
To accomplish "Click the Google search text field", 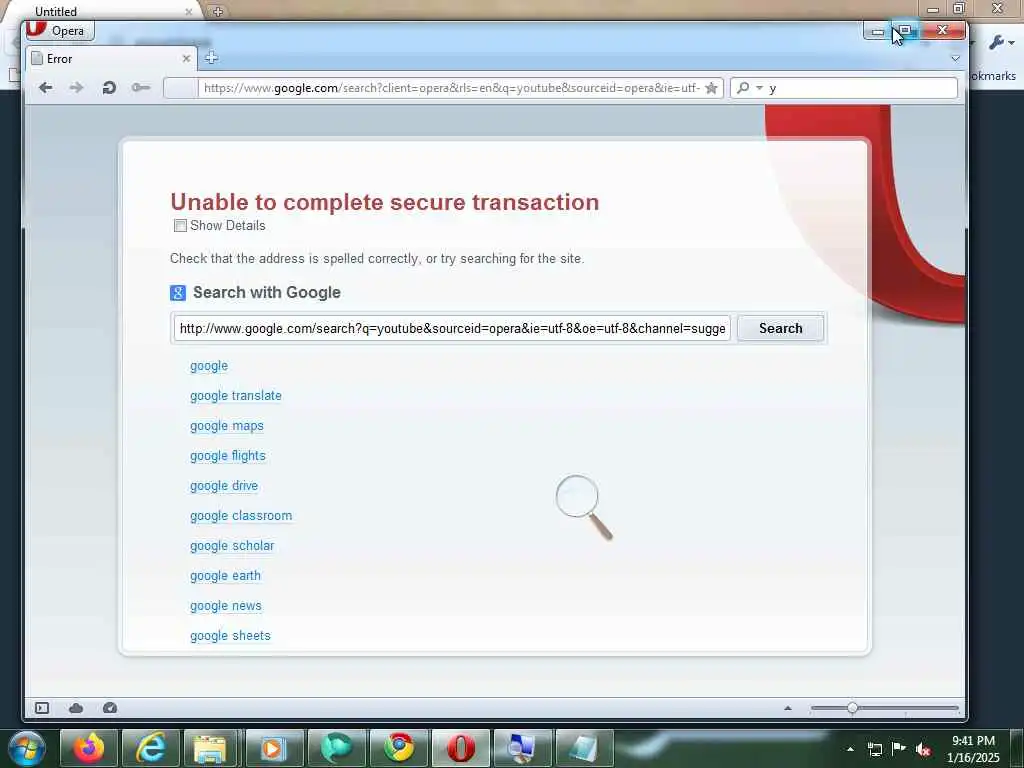I will (x=452, y=328).
